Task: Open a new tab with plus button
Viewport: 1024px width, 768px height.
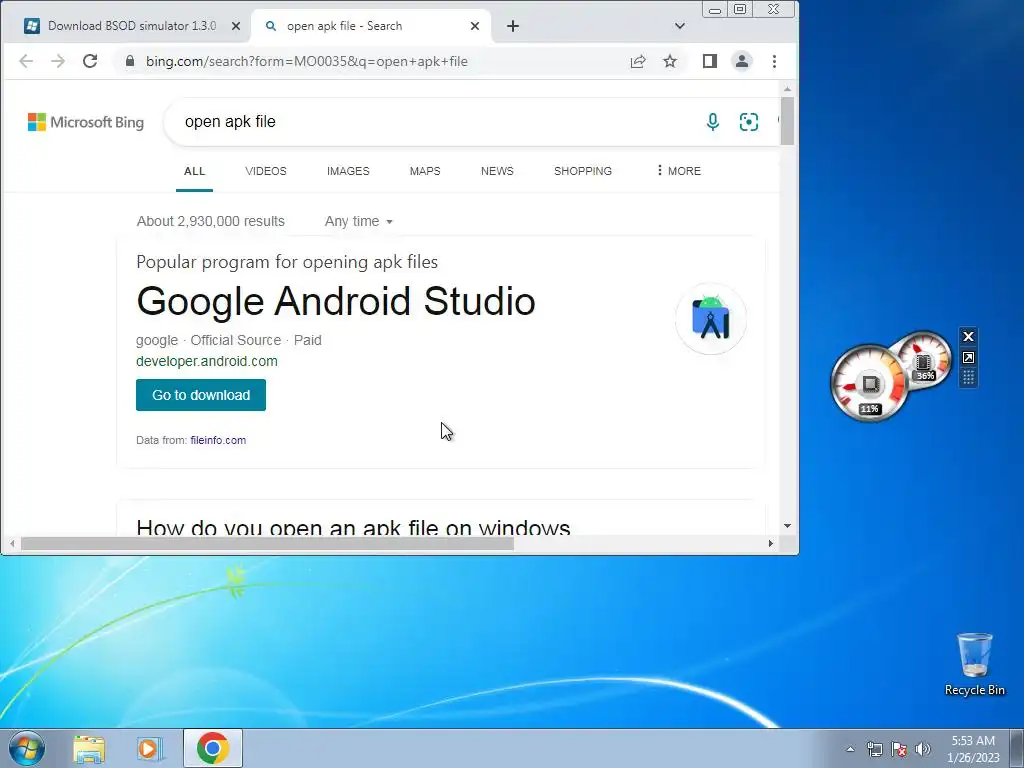Action: pyautogui.click(x=513, y=26)
